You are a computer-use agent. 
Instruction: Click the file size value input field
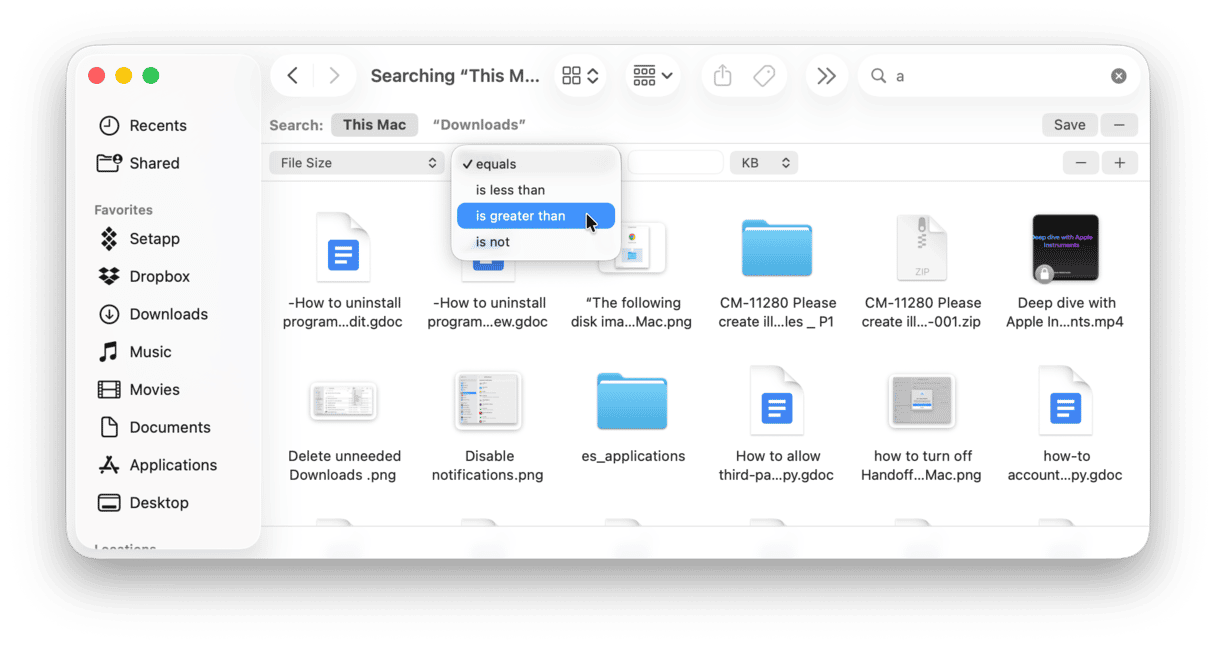[675, 163]
